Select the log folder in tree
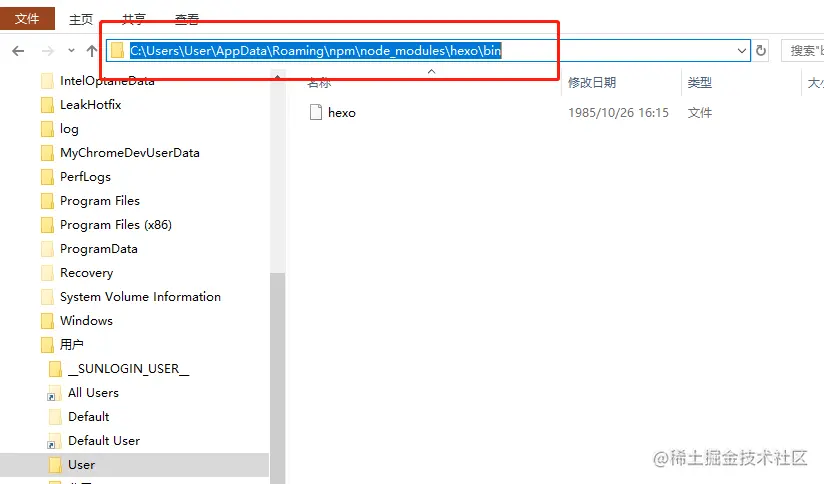The height and width of the screenshot is (484, 824). pos(69,129)
